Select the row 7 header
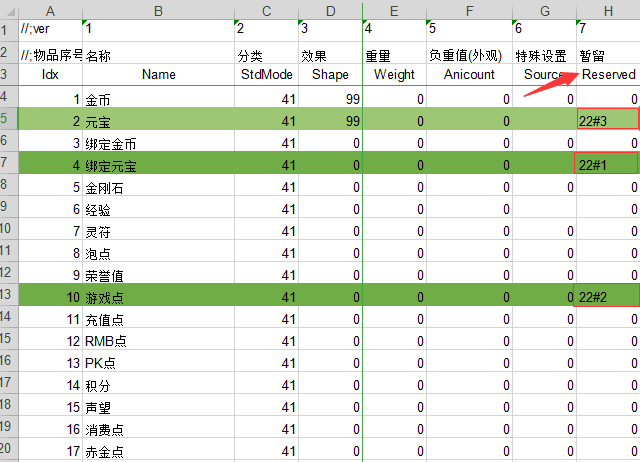Screen dimensions: 640x462 pyautogui.click(x=8, y=163)
